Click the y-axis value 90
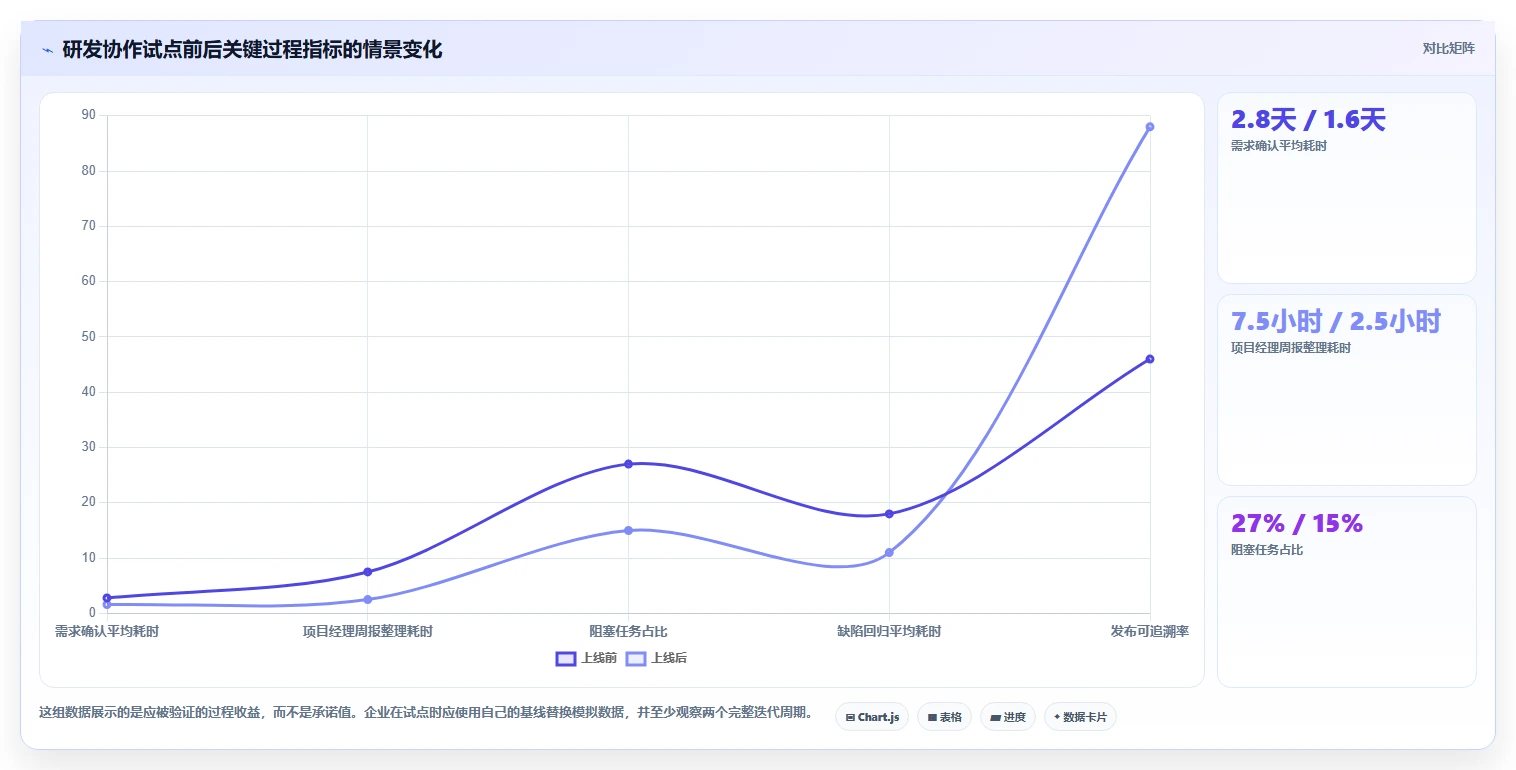Screen dimensions: 1516x770 click(x=89, y=115)
